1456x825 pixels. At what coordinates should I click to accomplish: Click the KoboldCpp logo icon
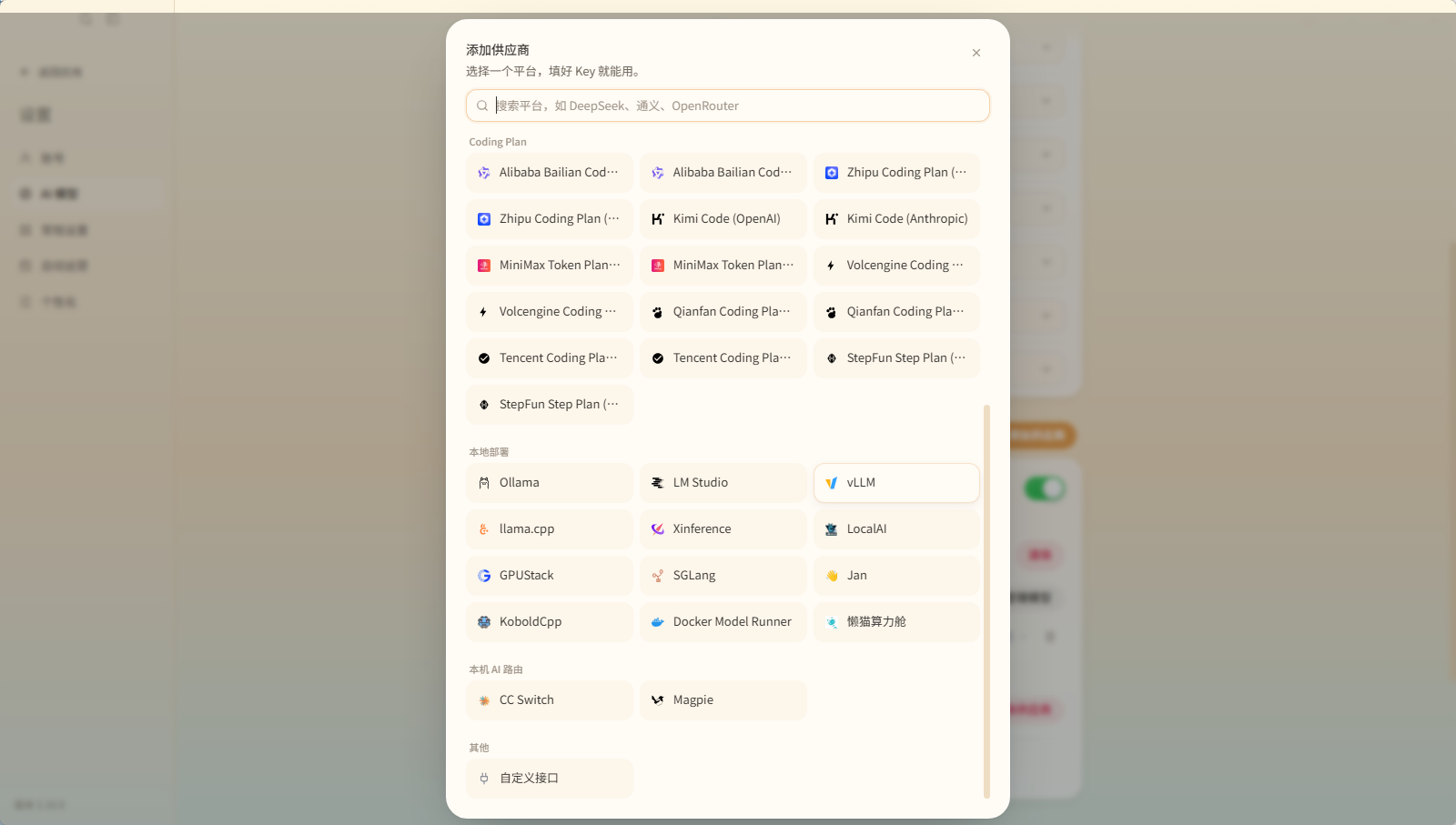point(484,622)
